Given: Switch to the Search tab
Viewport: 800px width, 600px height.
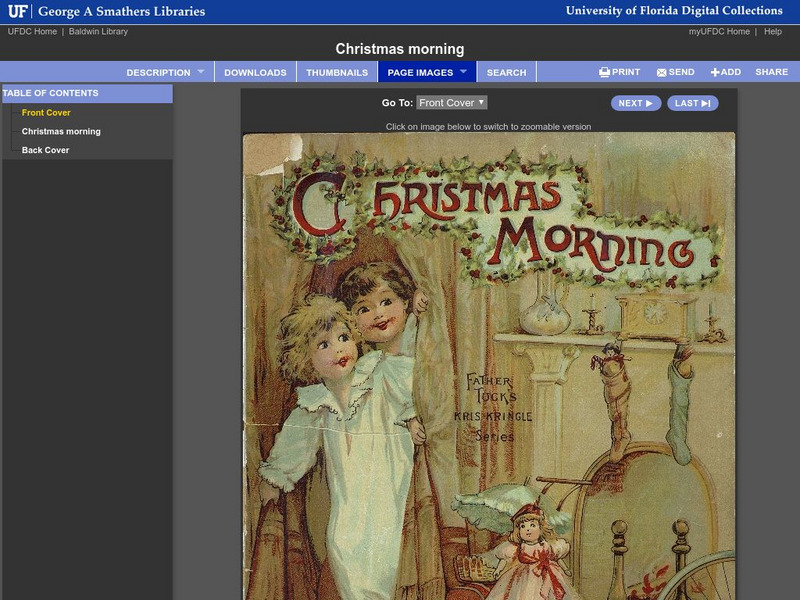Looking at the screenshot, I should pos(506,72).
